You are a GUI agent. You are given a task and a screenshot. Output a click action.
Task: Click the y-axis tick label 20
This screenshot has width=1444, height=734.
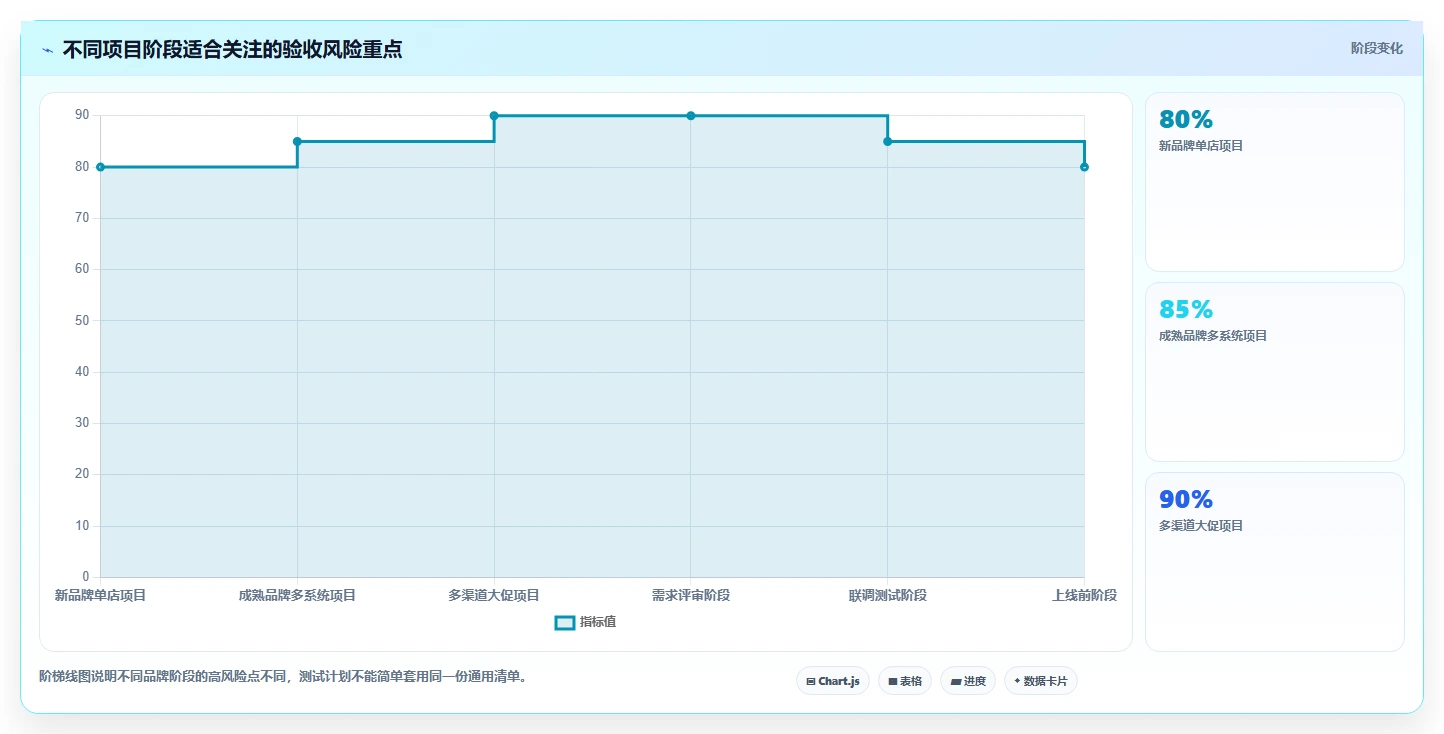coord(82,475)
